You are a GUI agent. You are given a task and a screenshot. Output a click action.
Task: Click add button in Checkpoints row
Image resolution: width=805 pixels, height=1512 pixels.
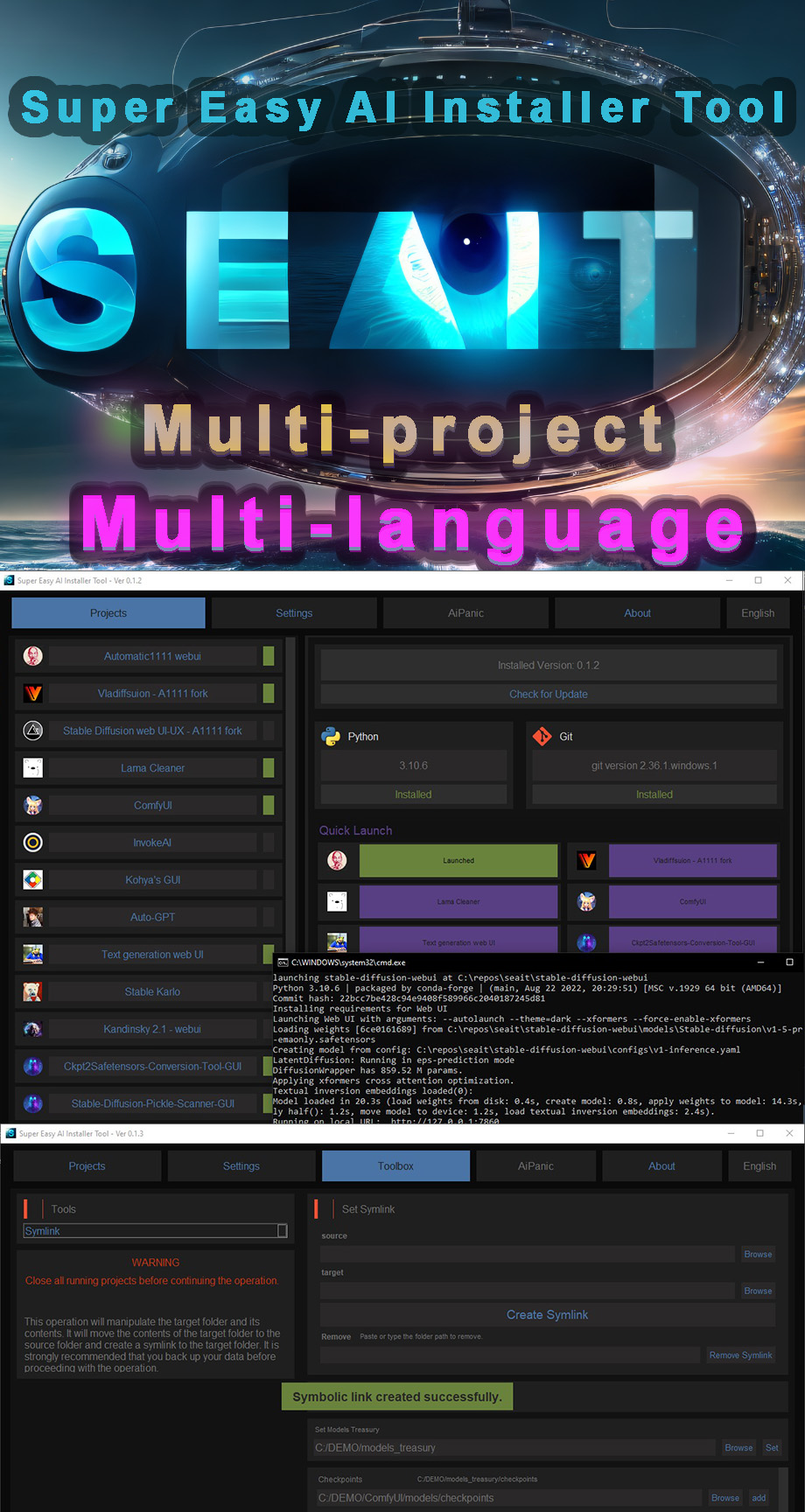click(759, 1498)
